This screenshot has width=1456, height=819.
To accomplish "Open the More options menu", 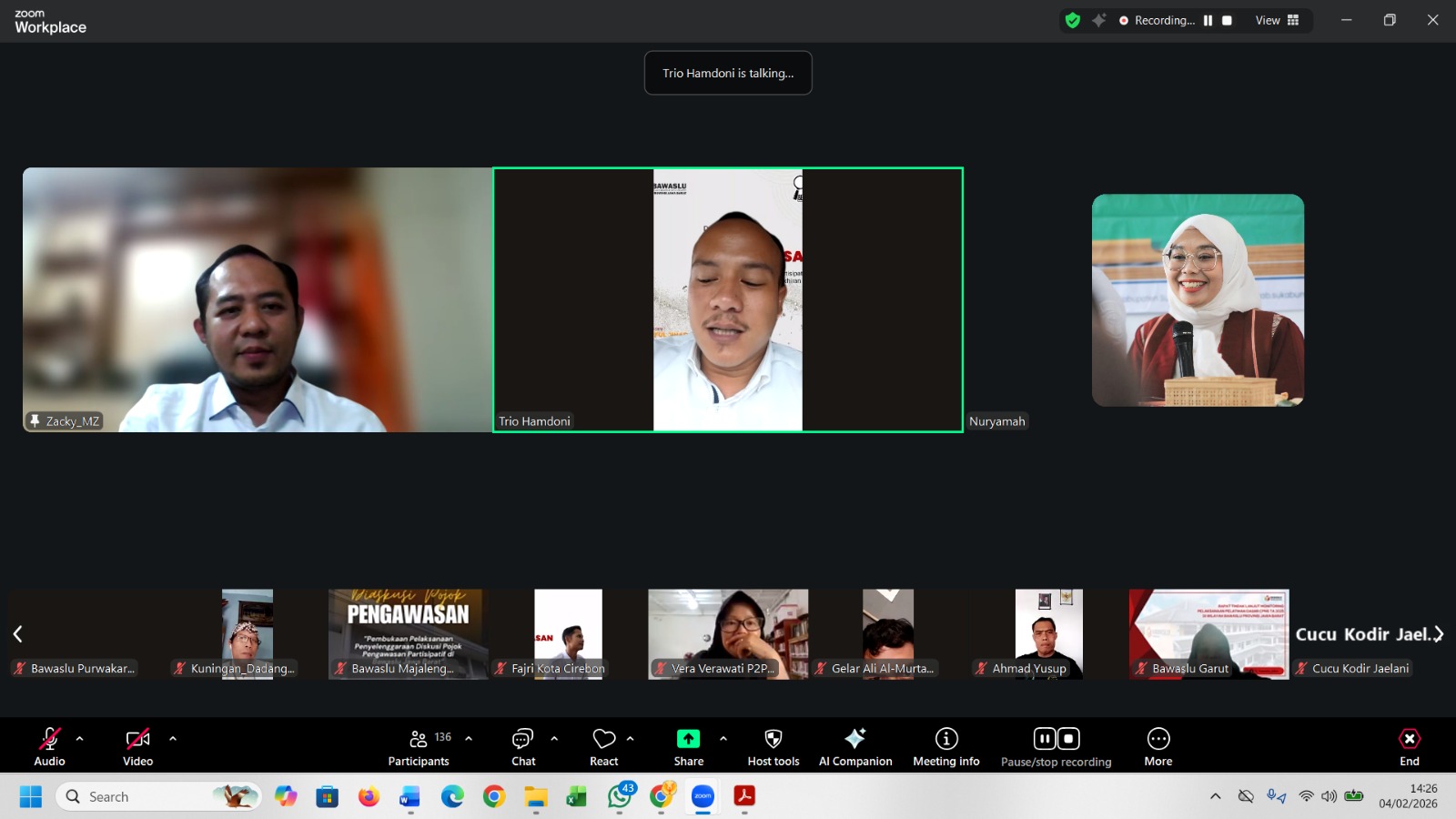I will click(x=1158, y=747).
